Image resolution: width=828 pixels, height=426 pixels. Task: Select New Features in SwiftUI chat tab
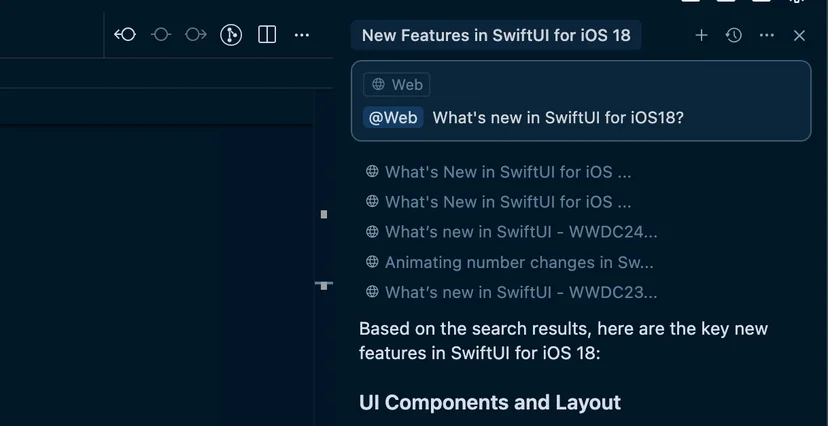point(496,35)
